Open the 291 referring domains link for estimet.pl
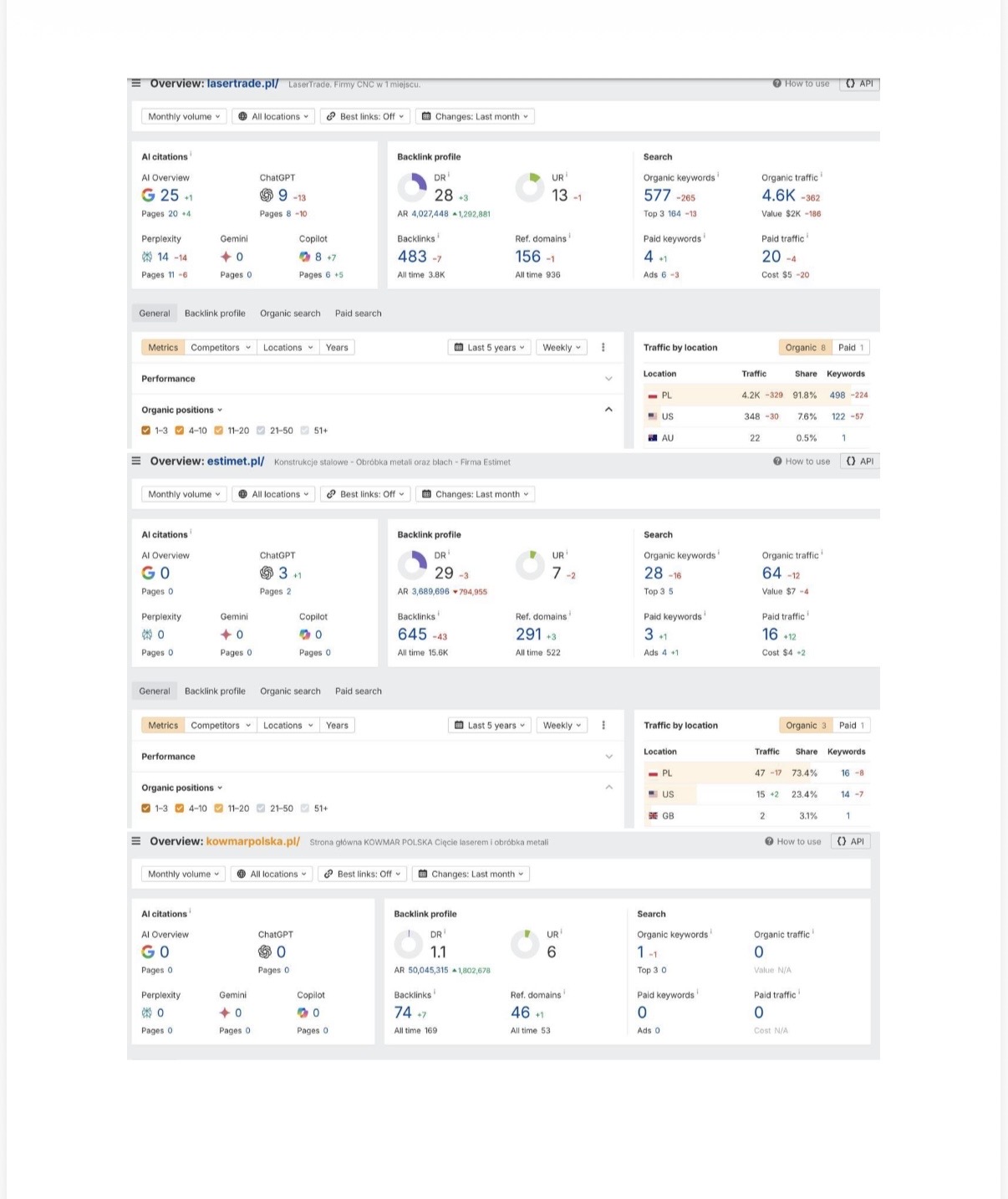Image resolution: width=1008 pixels, height=1199 pixels. click(x=528, y=635)
